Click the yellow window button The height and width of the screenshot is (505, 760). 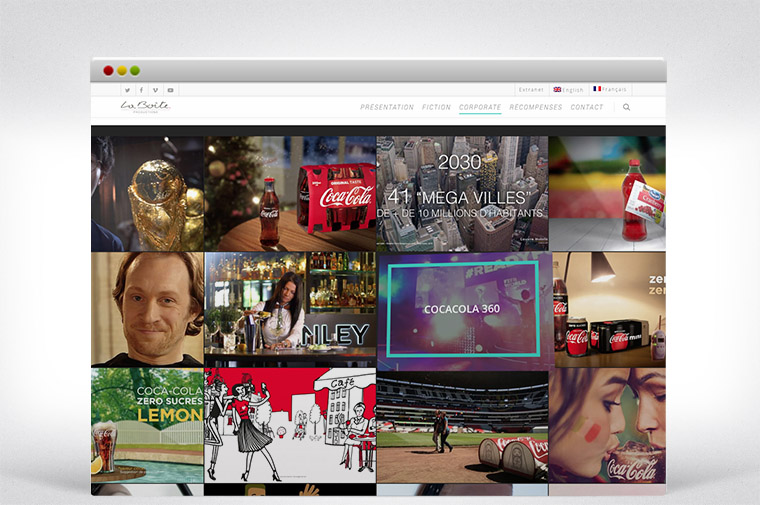point(122,71)
